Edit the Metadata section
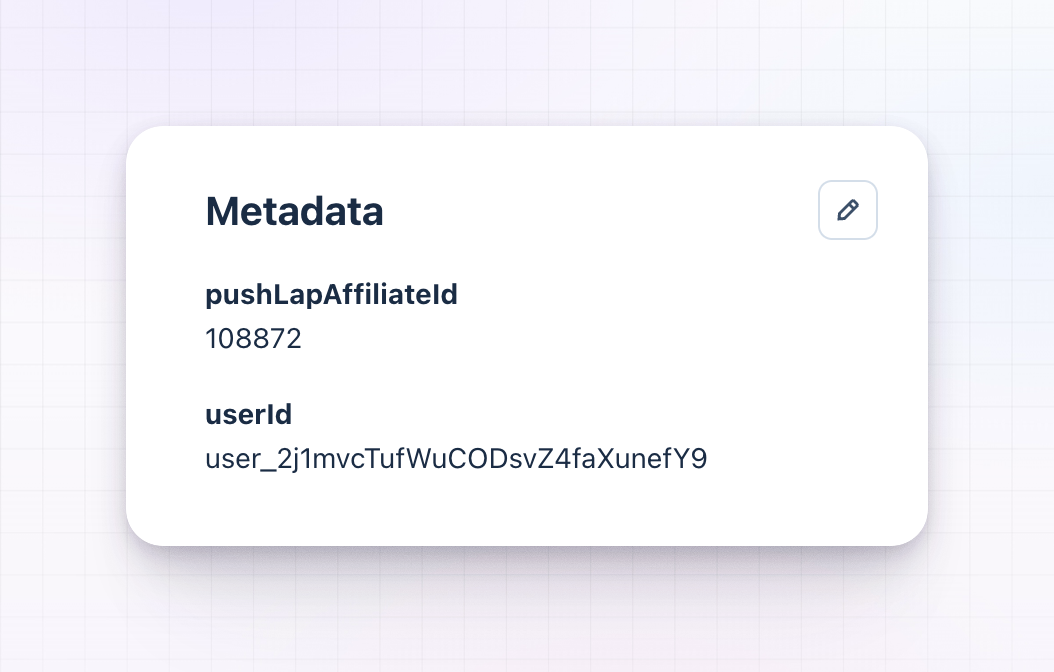1054x672 pixels. tap(848, 210)
